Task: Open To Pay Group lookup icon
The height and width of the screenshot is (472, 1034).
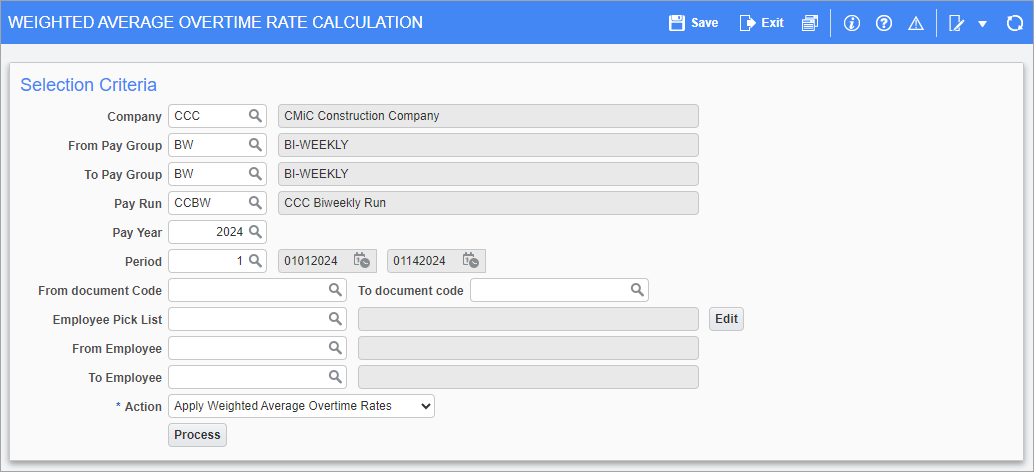Action: click(x=255, y=174)
